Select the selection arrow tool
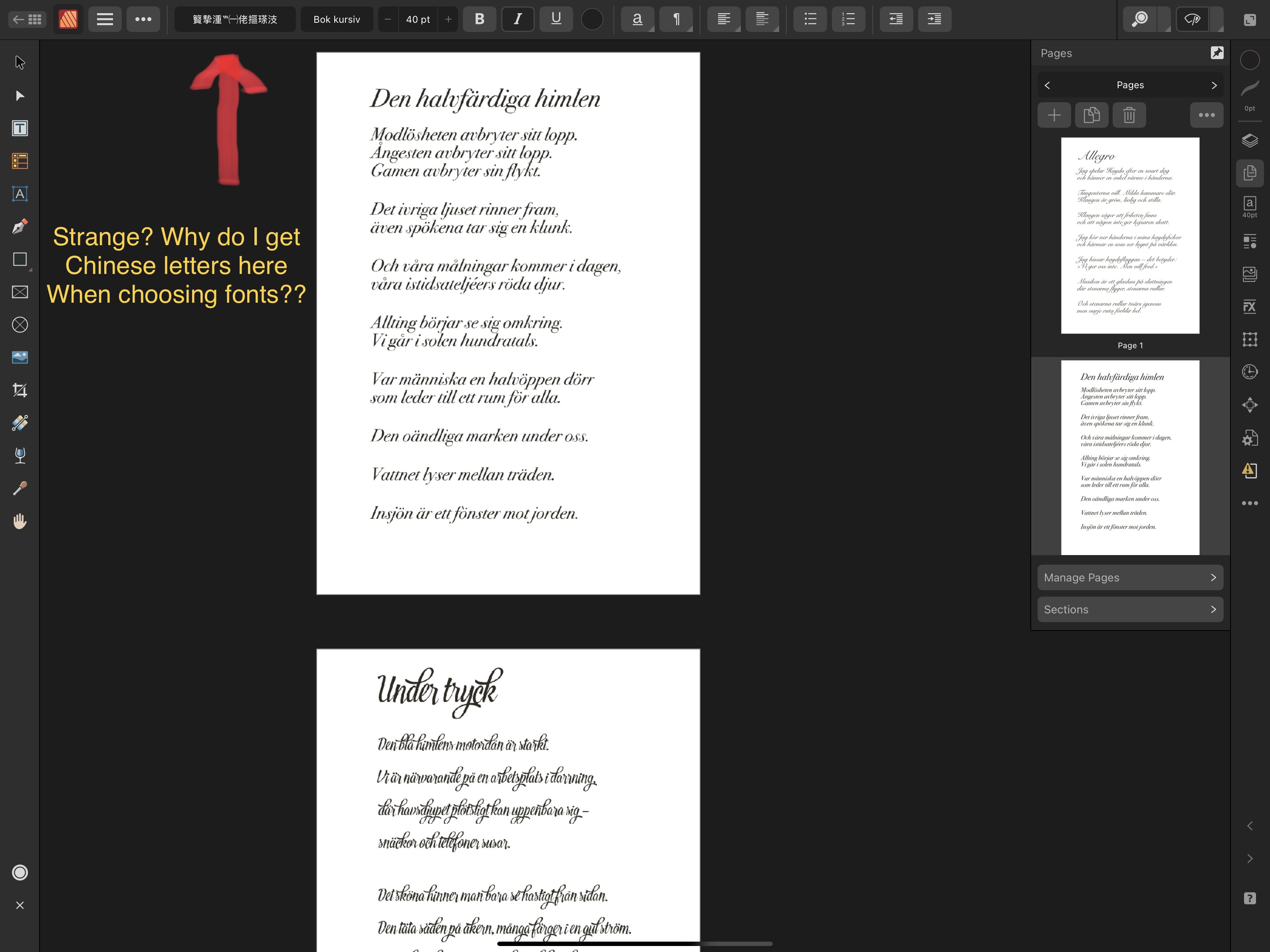Viewport: 1270px width, 952px height. pyautogui.click(x=19, y=62)
